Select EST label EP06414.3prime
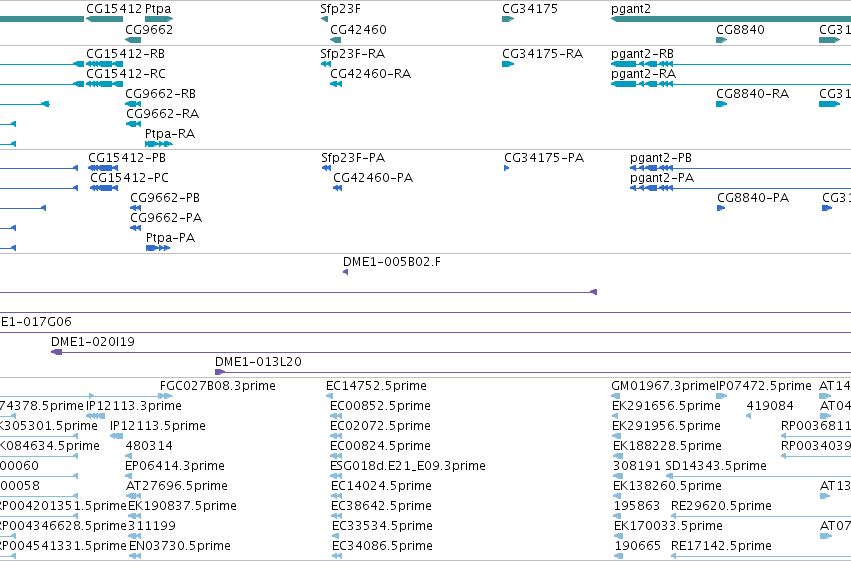851x561 pixels. click(175, 466)
